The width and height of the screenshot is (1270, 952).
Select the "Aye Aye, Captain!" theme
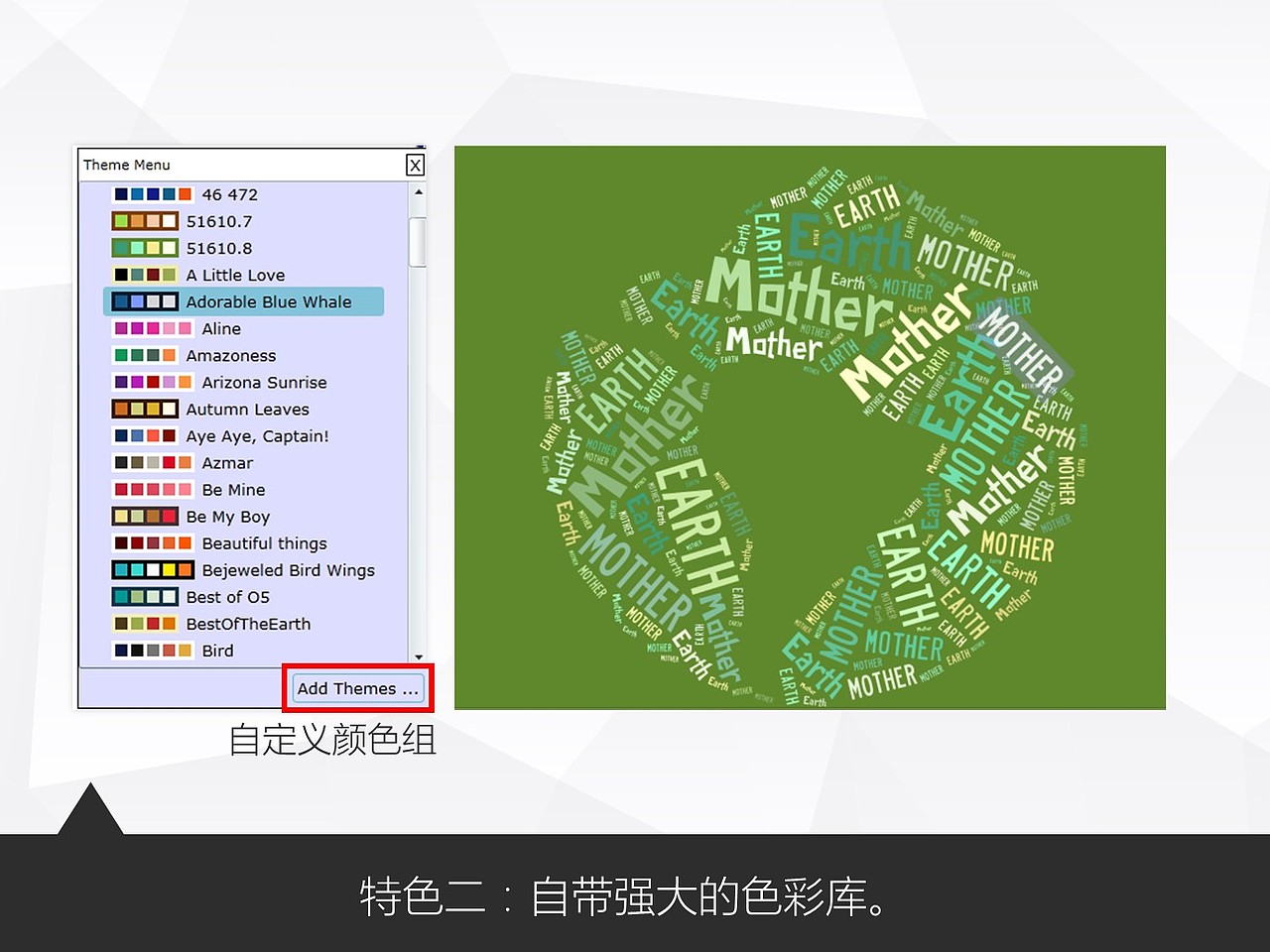coord(257,435)
